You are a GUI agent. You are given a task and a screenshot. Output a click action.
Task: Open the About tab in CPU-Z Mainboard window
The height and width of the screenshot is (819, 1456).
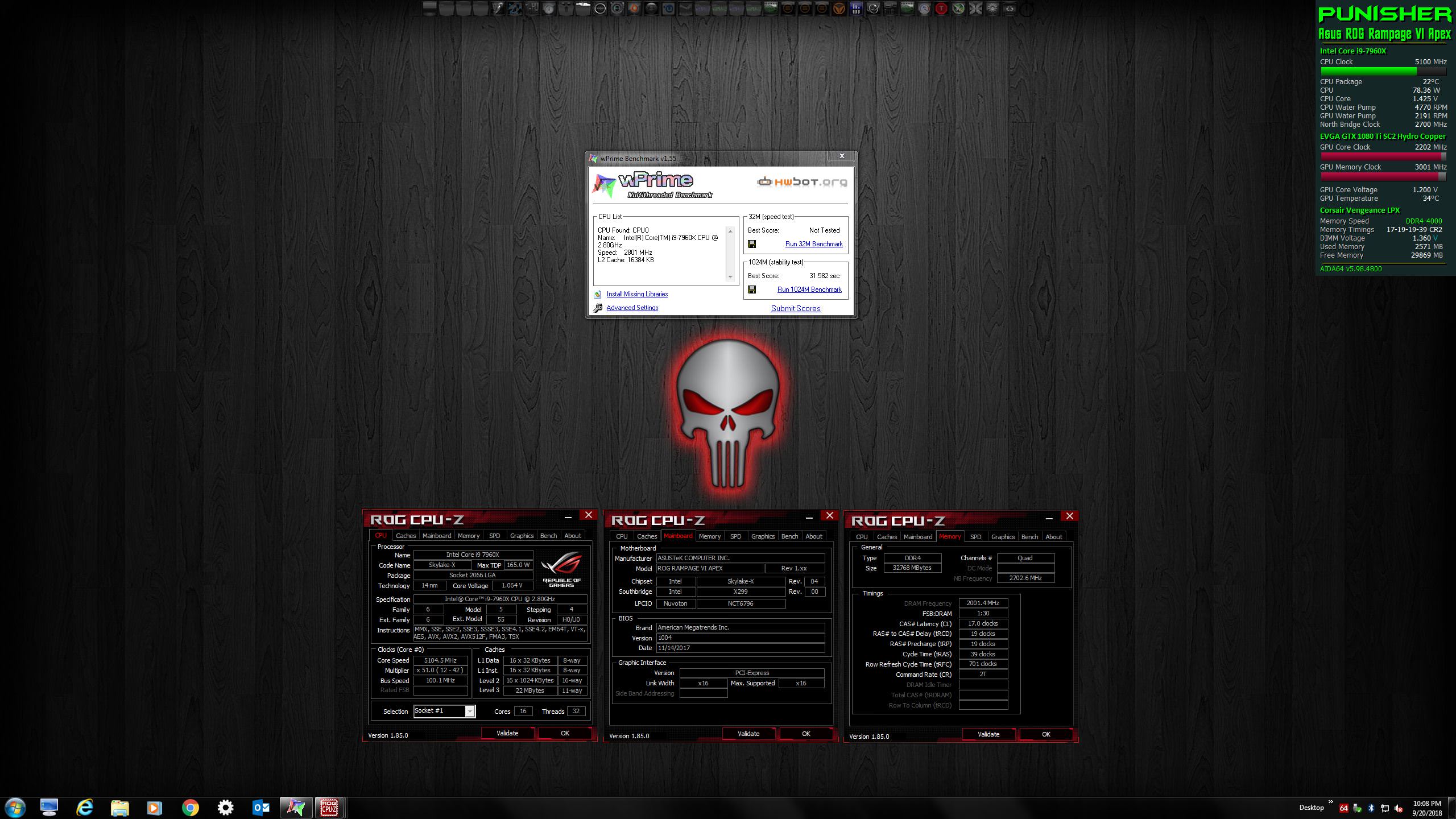coord(813,536)
